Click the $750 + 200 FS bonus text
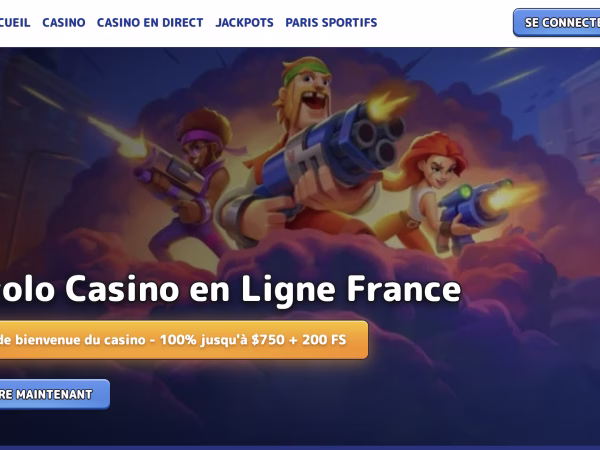This screenshot has width=600, height=450. point(298,340)
